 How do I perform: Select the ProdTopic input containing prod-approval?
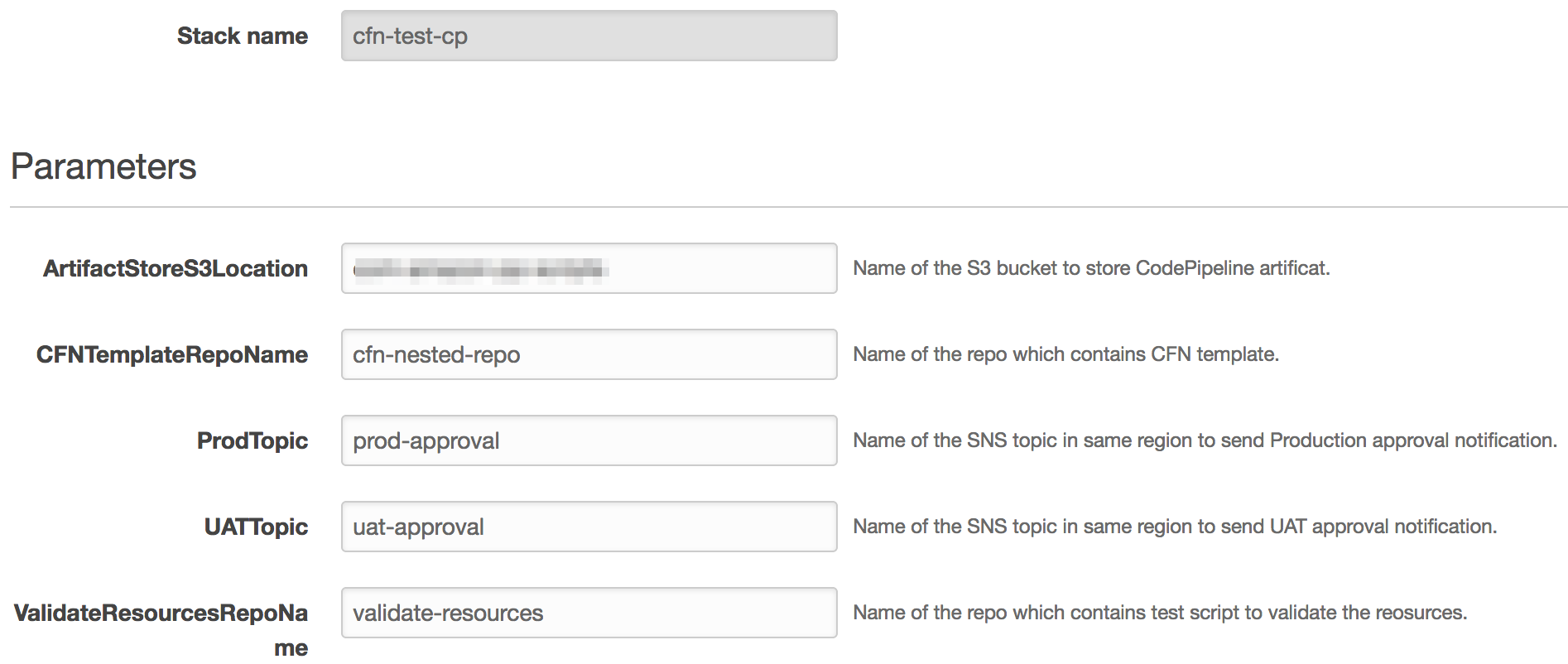(589, 440)
